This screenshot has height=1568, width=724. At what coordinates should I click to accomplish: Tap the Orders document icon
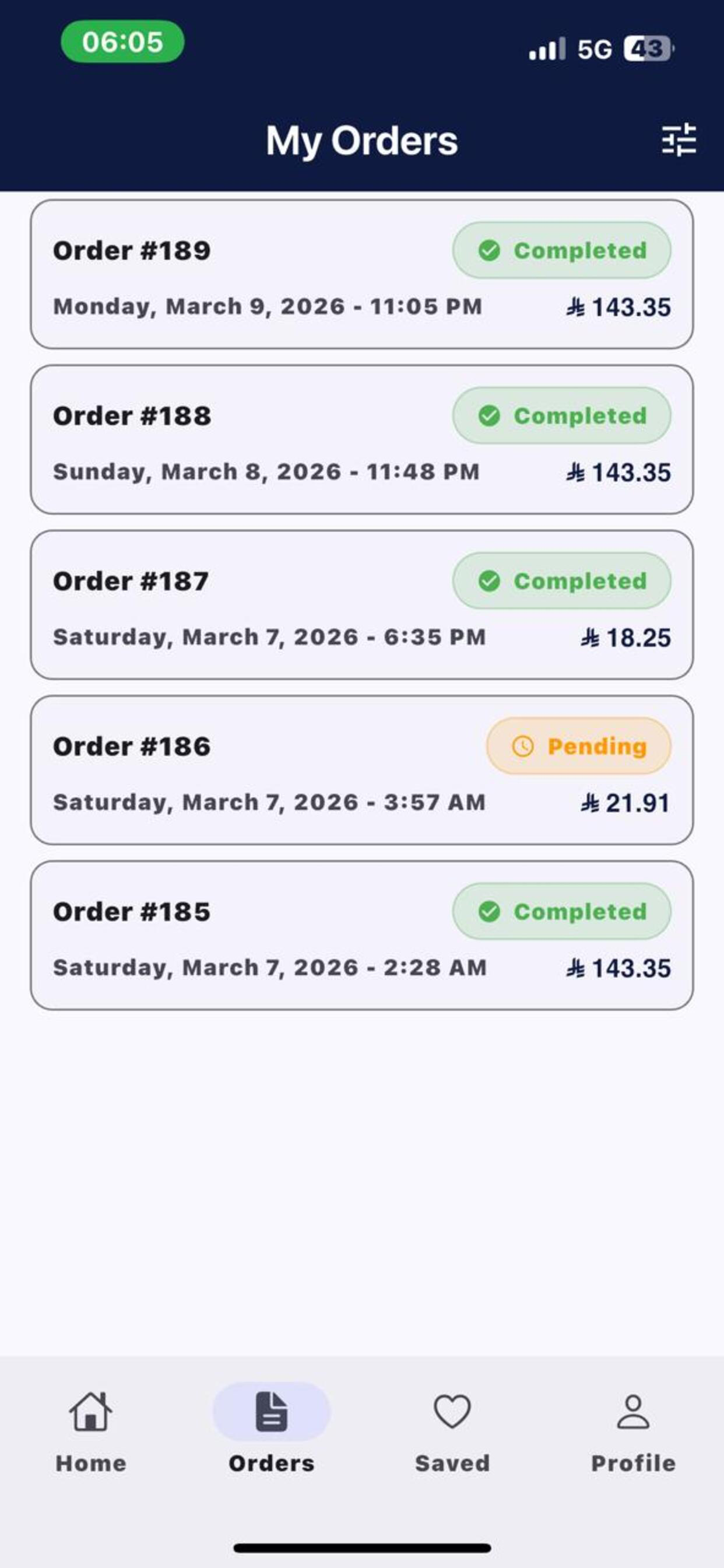coord(271,1411)
